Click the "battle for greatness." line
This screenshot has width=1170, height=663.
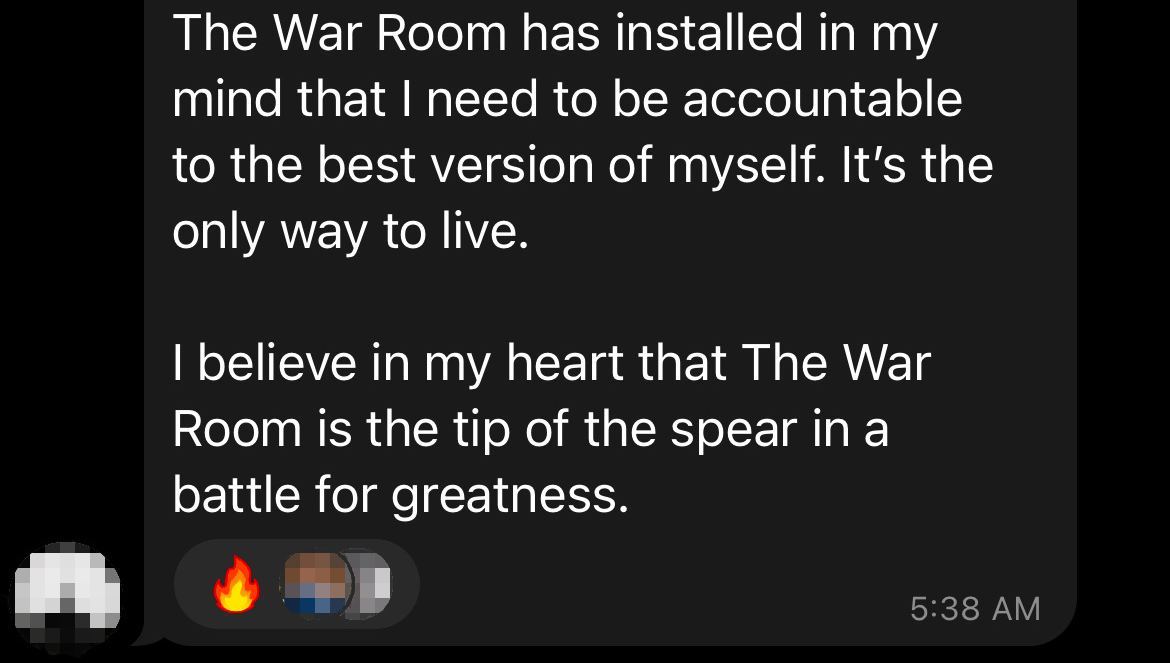(401, 497)
